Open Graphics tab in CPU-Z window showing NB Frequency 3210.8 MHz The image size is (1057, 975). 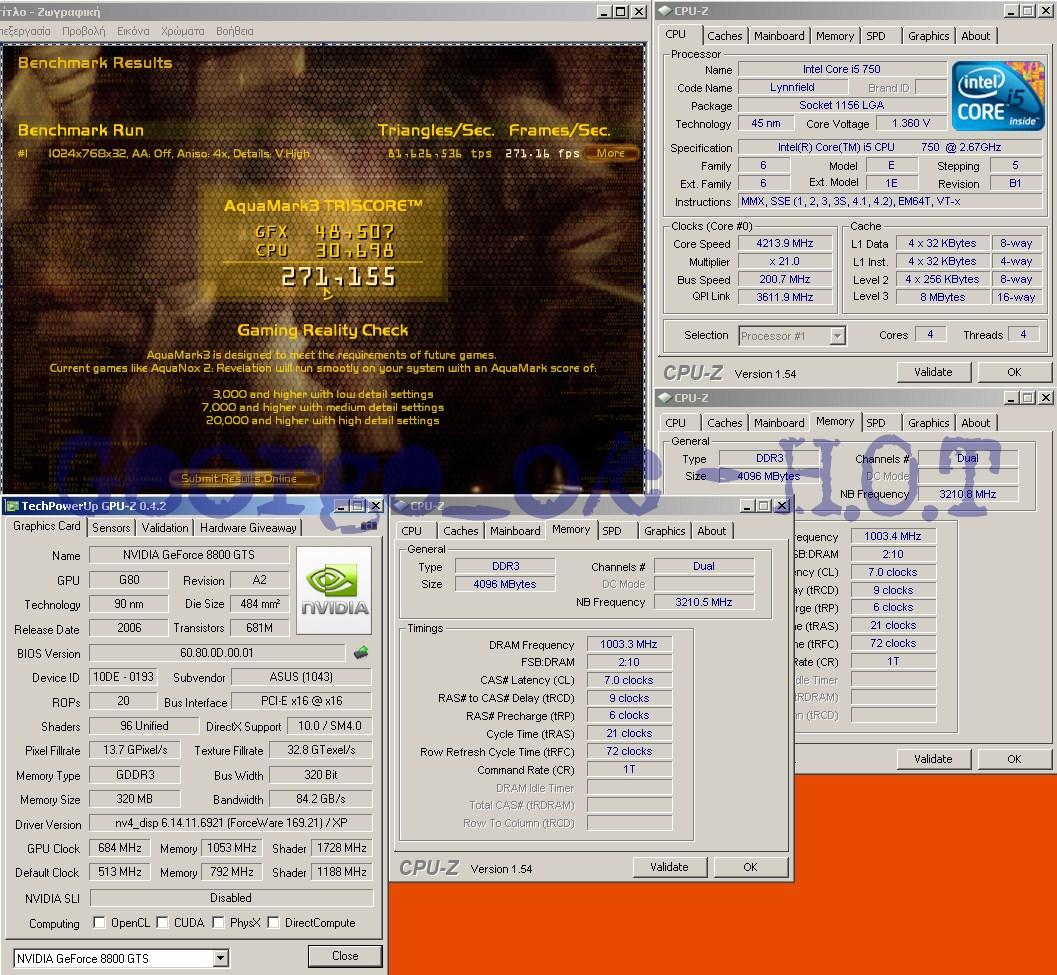point(928,423)
